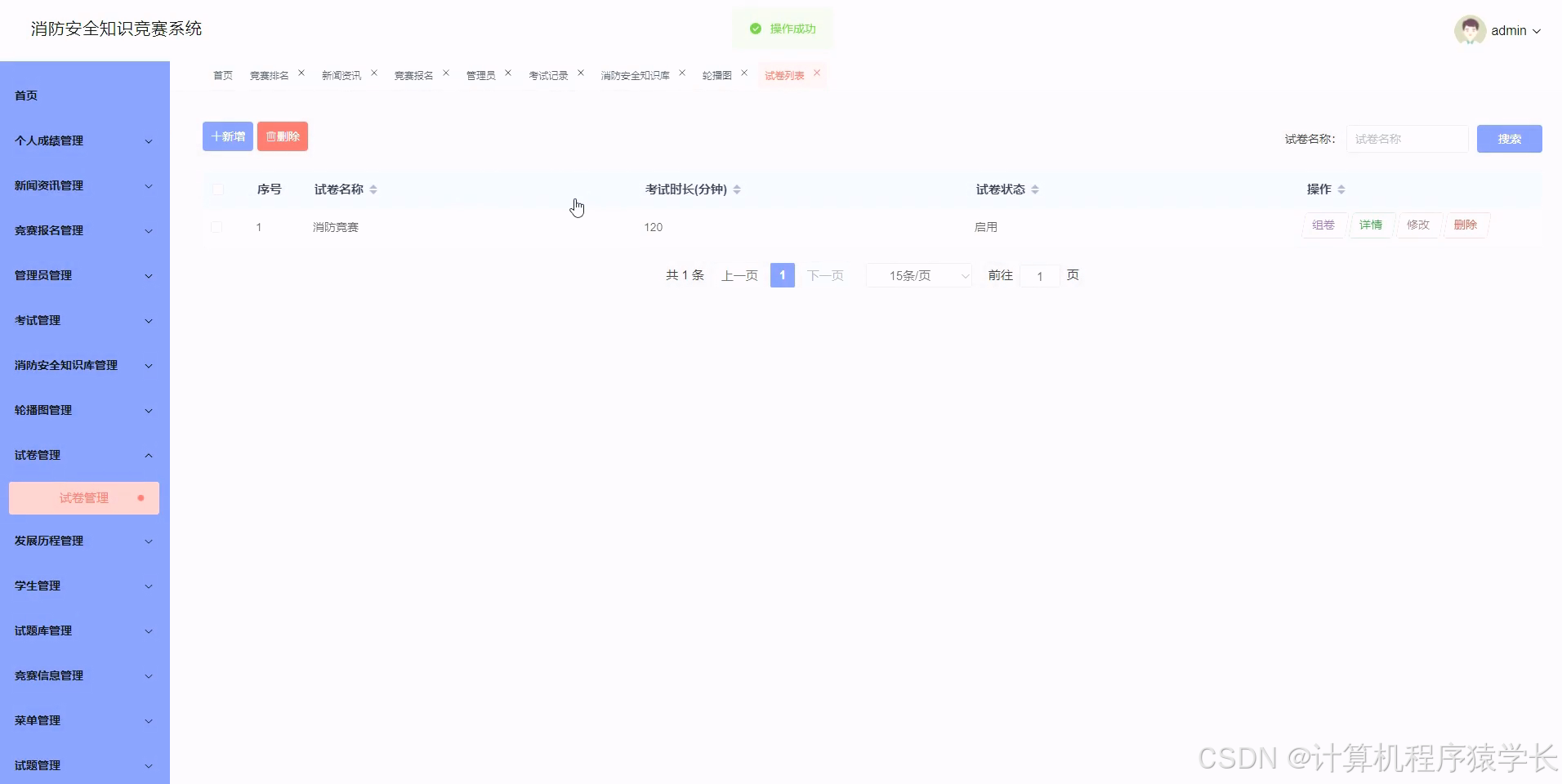Expand 竞赛报名管理 sidebar menu
The width and height of the screenshot is (1562, 784).
[85, 230]
